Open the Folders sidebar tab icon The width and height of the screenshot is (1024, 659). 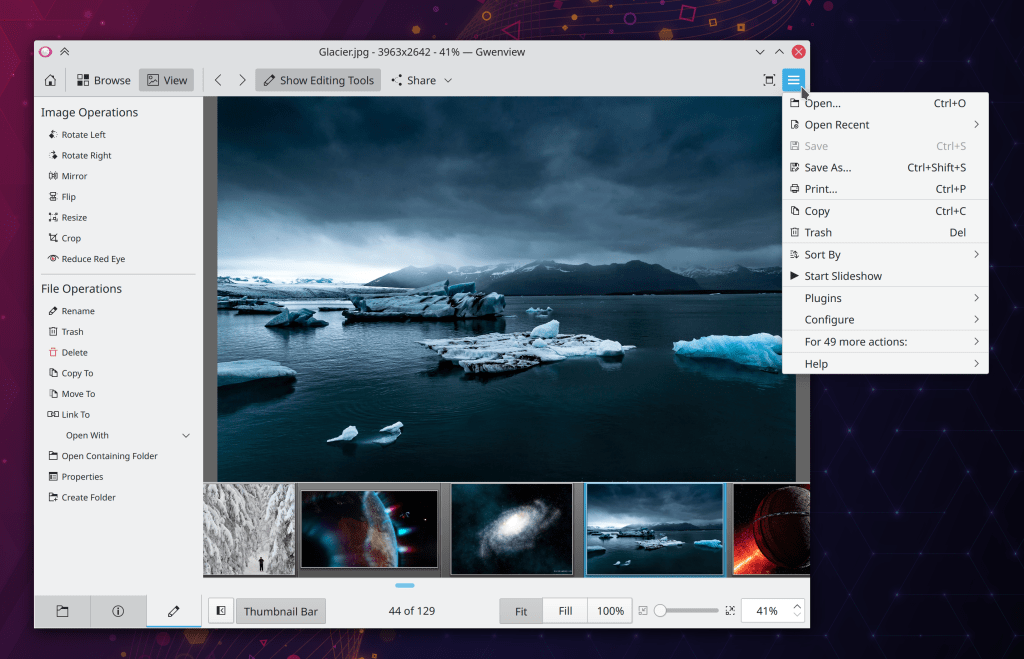(x=62, y=611)
